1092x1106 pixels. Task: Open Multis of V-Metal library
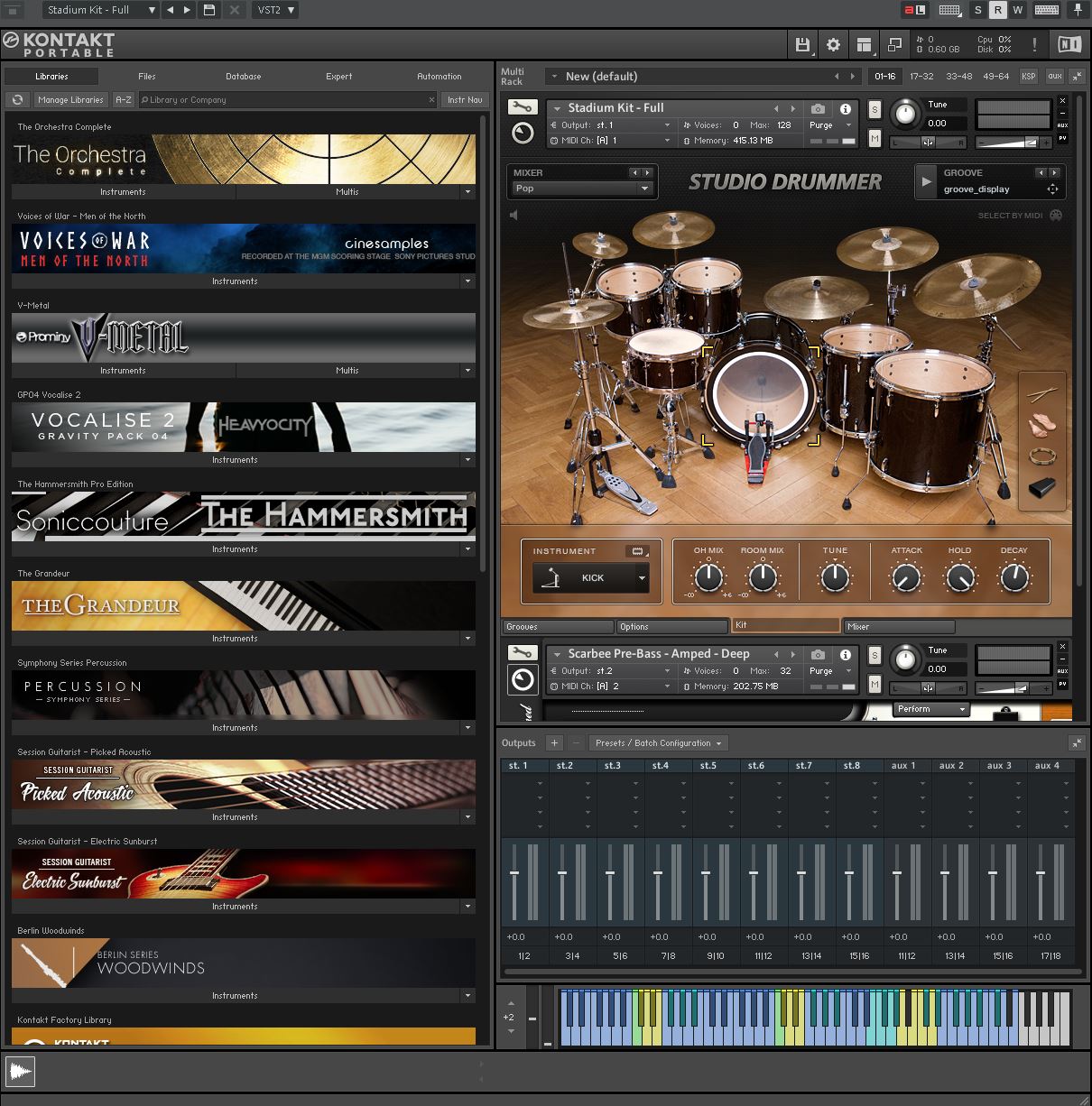coord(347,371)
